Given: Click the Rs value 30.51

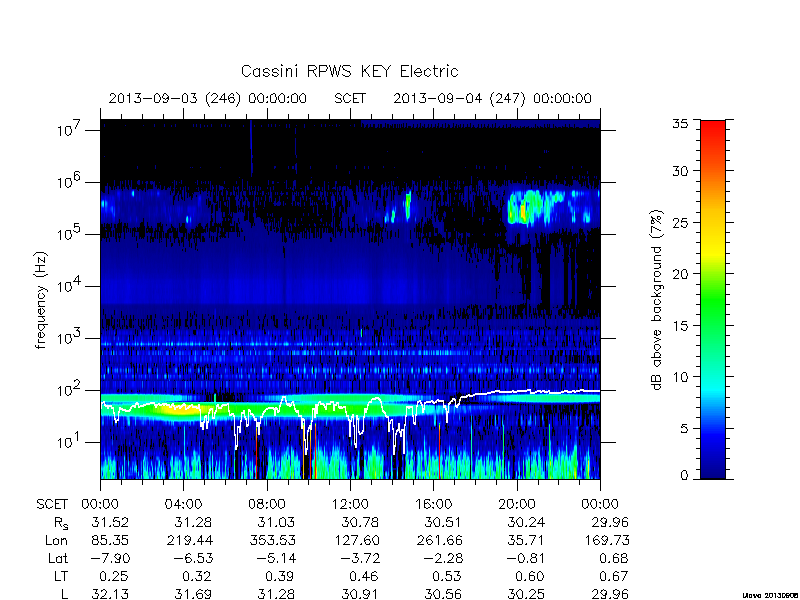Looking at the screenshot, I should click(442, 522).
